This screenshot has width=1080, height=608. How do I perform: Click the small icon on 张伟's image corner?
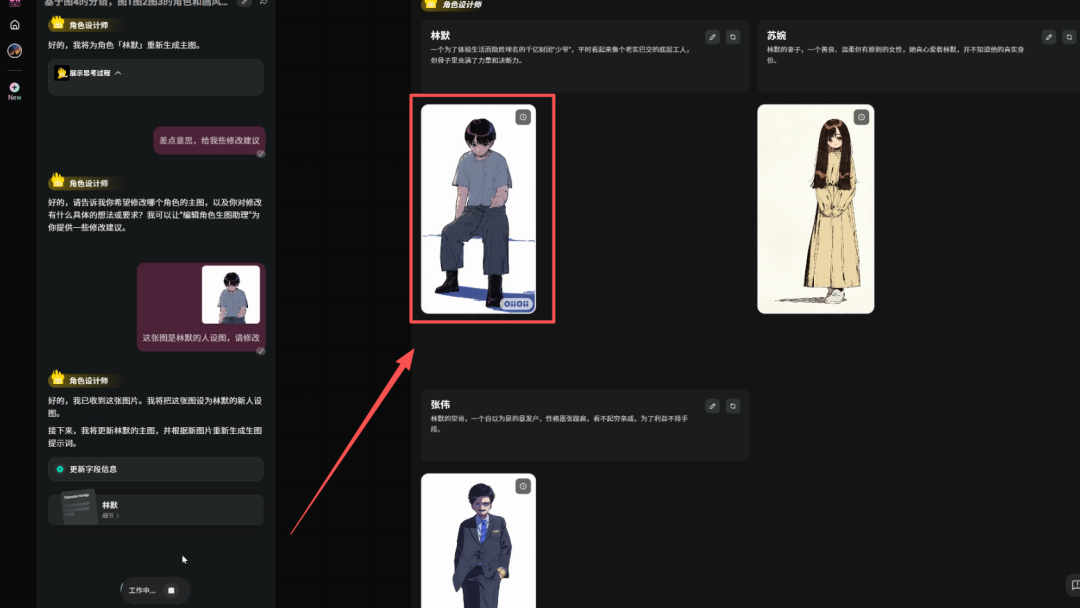pos(523,485)
